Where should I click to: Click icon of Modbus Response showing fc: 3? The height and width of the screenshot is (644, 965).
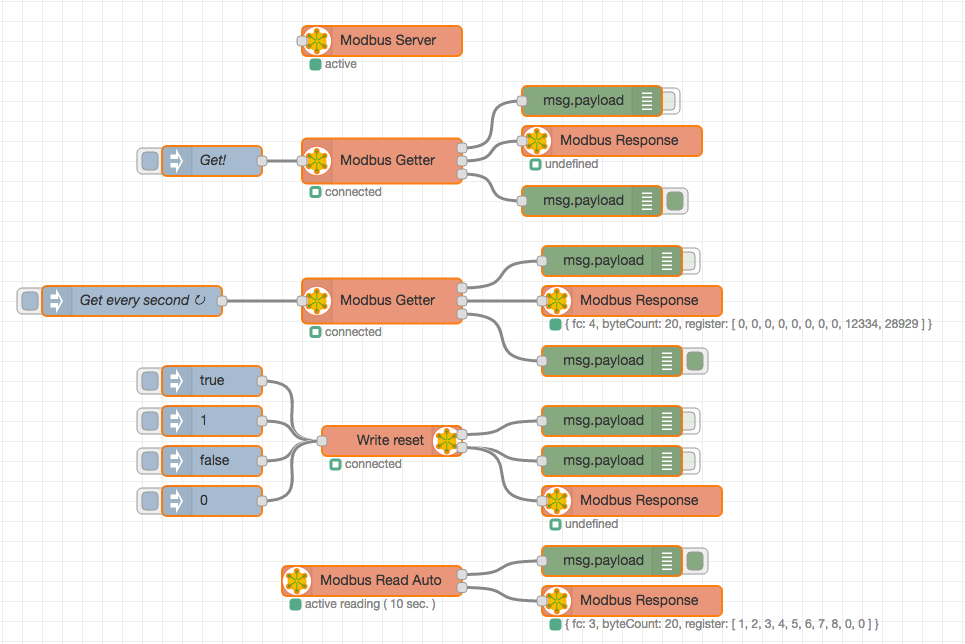click(x=557, y=601)
